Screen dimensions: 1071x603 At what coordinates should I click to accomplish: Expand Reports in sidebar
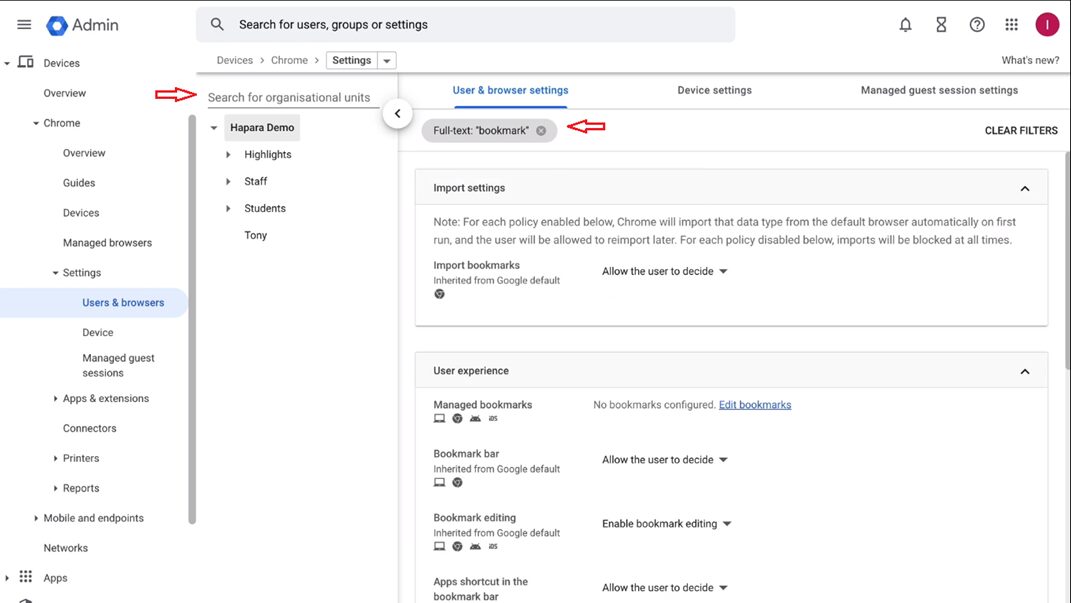(x=55, y=488)
